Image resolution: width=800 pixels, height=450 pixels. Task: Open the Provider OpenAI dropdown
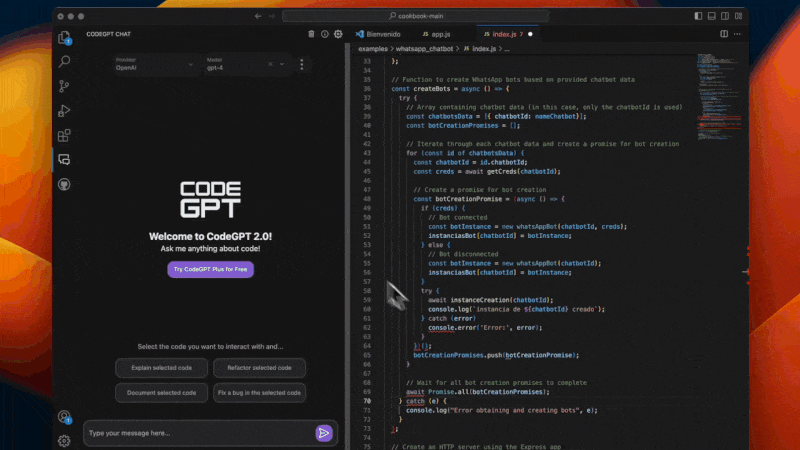[154, 64]
